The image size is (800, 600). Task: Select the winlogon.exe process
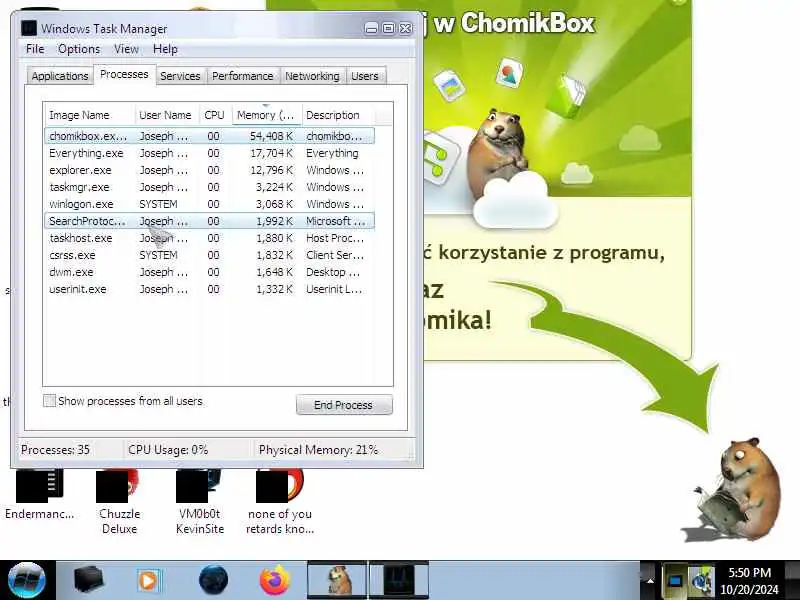pos(210,204)
